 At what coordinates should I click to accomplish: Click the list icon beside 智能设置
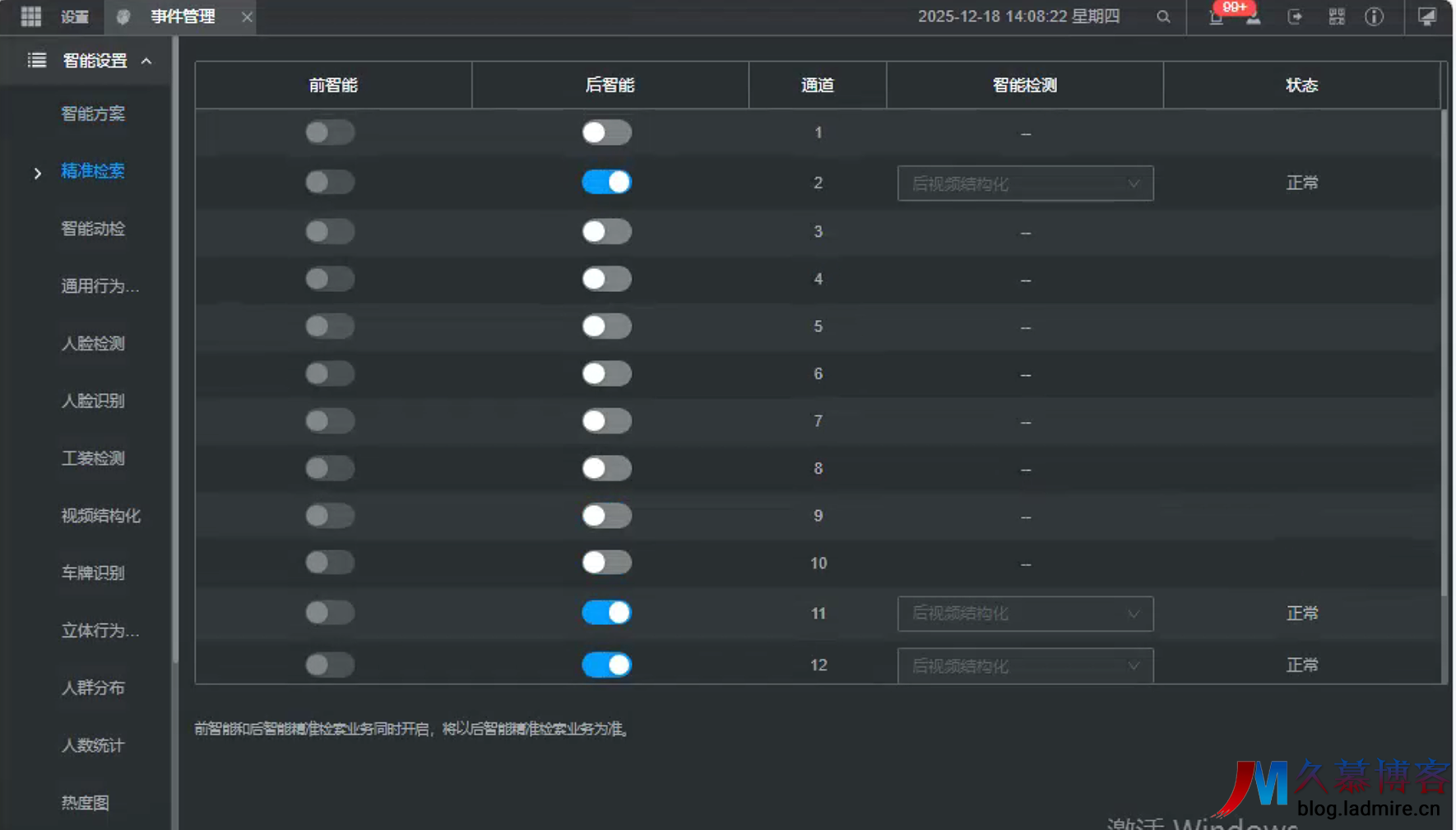coord(37,60)
